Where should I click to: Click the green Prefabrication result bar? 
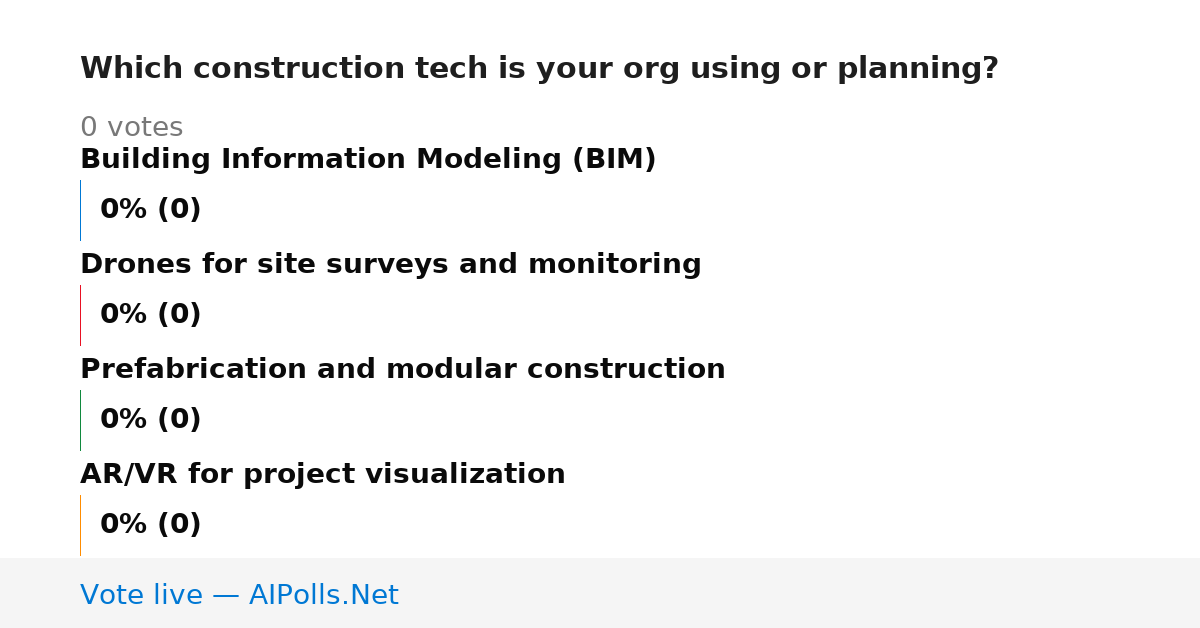pyautogui.click(x=80, y=420)
